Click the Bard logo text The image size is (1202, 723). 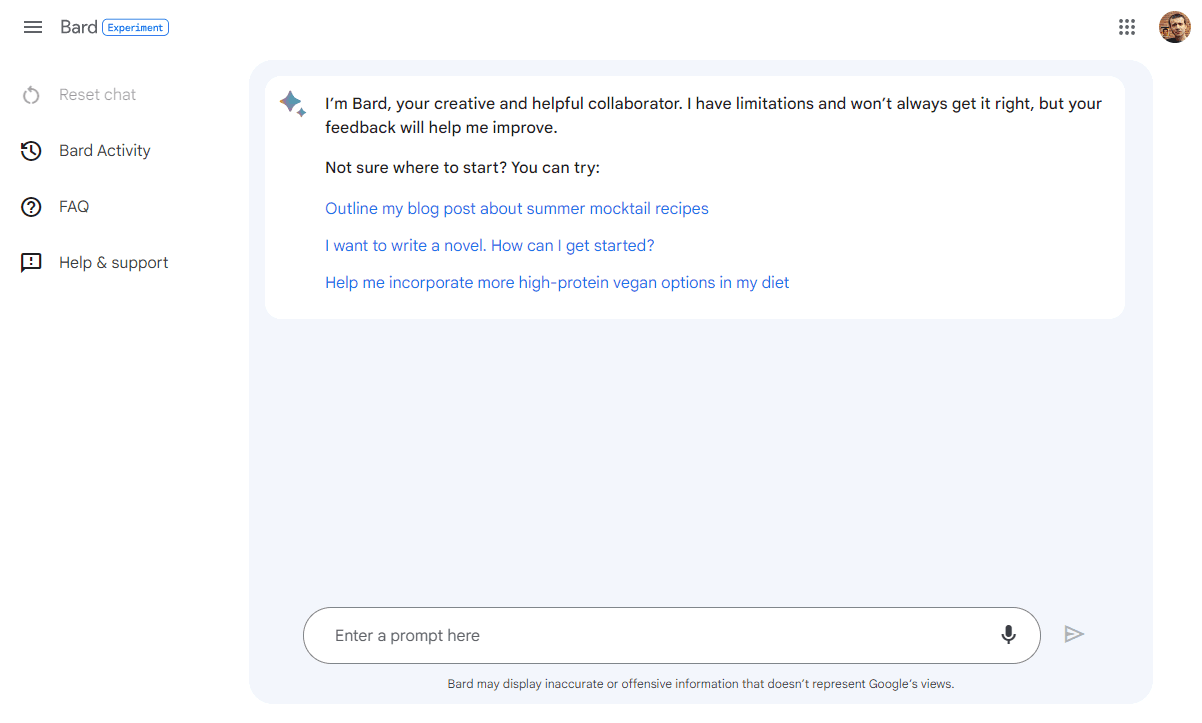78,27
